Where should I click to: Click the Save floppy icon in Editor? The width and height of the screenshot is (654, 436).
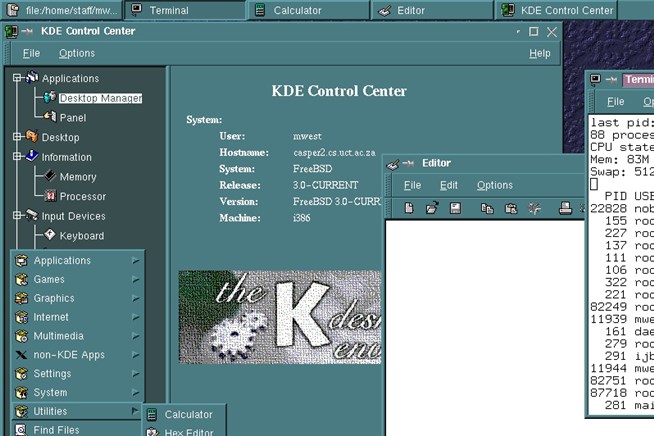(x=455, y=208)
